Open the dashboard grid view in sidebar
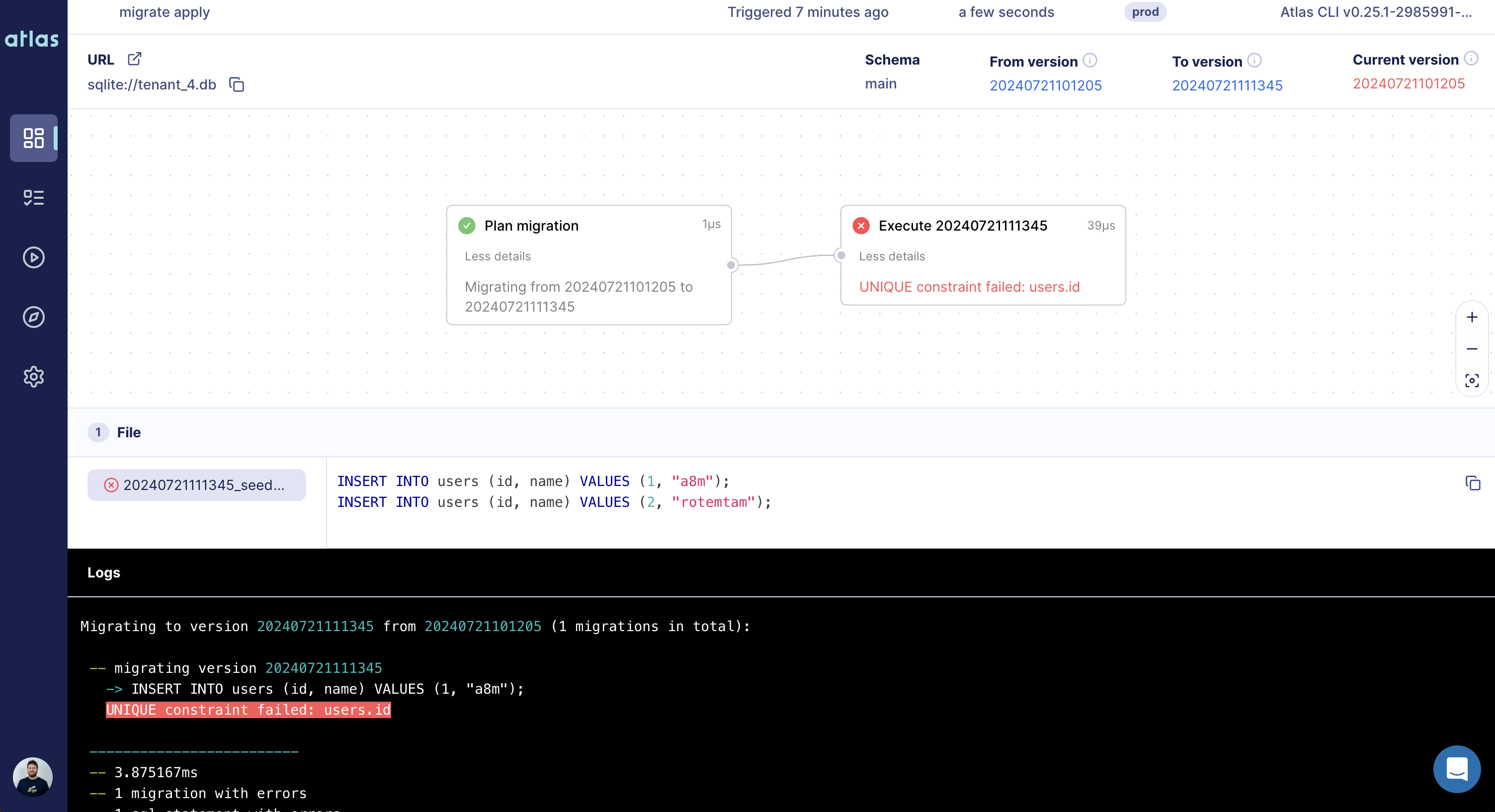The width and height of the screenshot is (1495, 812). pos(33,138)
